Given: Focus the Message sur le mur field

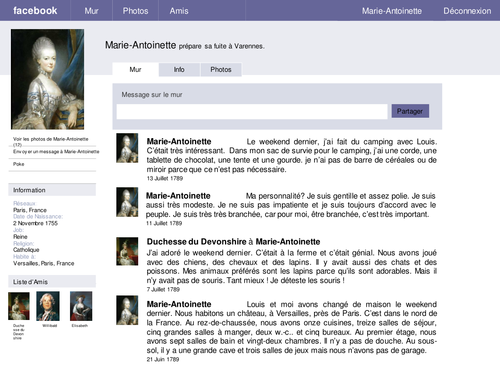Looking at the screenshot, I should [252, 111].
